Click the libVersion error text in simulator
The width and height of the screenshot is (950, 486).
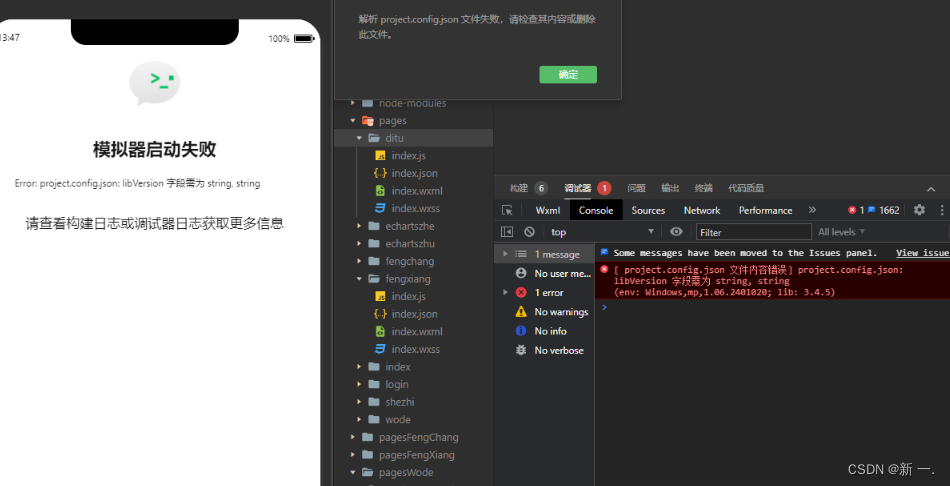click(138, 183)
